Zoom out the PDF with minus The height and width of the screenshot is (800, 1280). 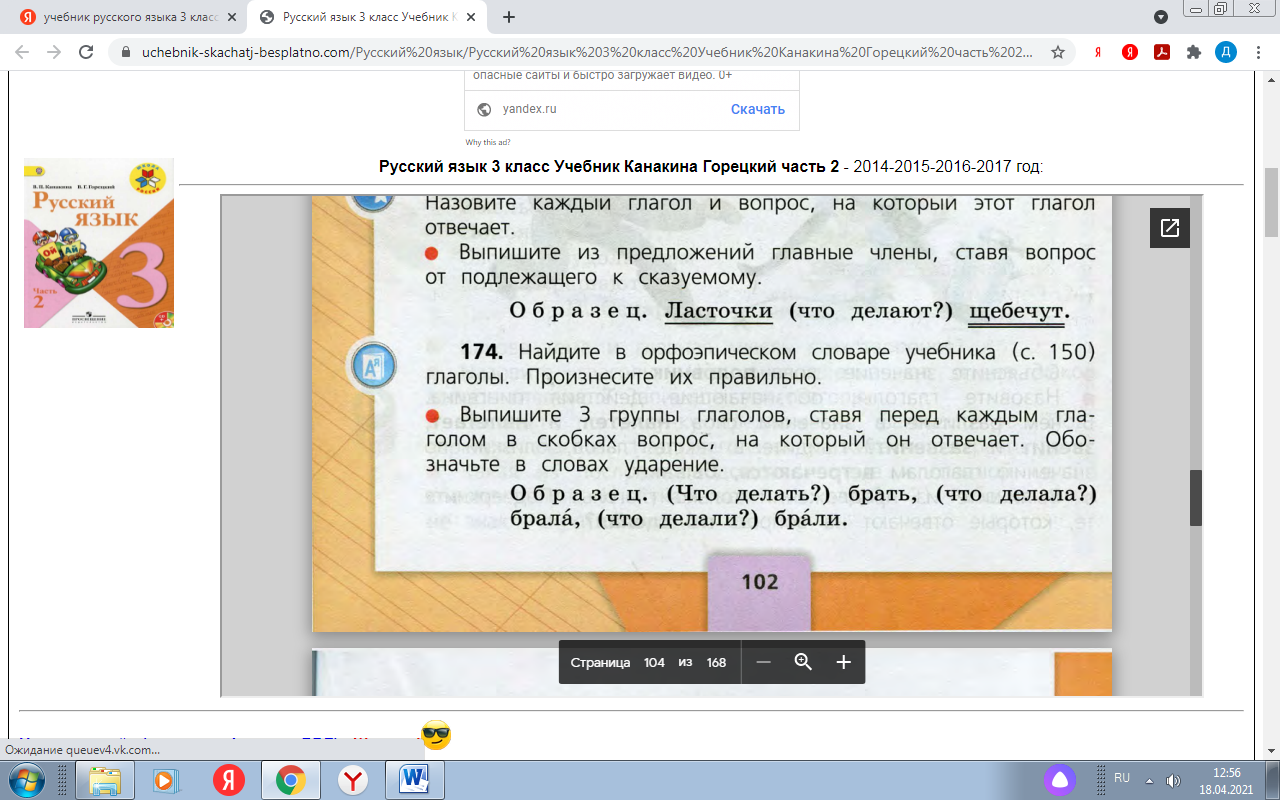coord(763,662)
